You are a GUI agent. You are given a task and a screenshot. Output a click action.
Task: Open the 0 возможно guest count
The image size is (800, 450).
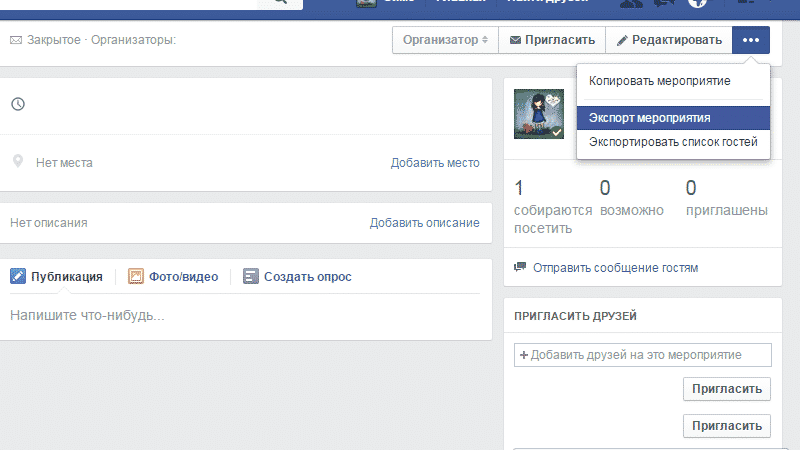click(632, 198)
